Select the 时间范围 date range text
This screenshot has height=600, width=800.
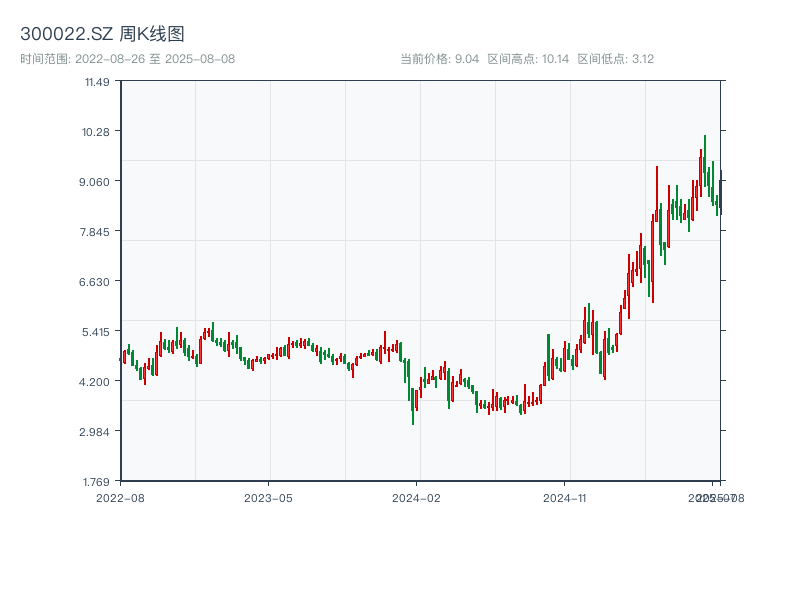(x=127, y=59)
